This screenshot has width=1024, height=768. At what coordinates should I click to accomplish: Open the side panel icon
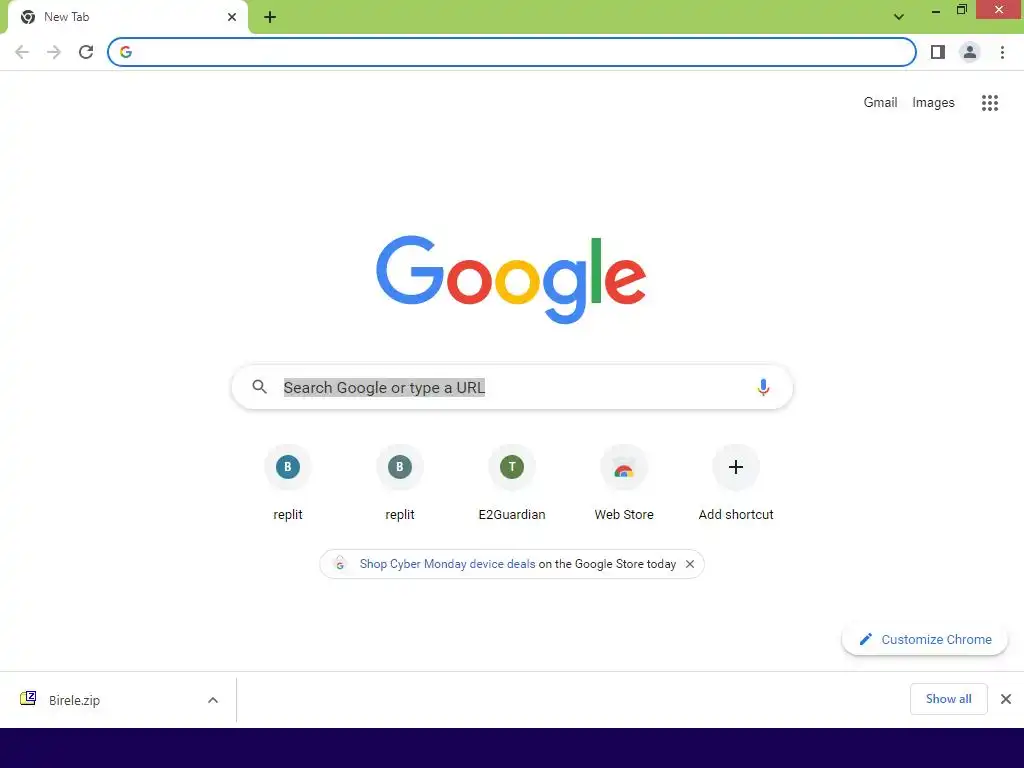pos(938,52)
